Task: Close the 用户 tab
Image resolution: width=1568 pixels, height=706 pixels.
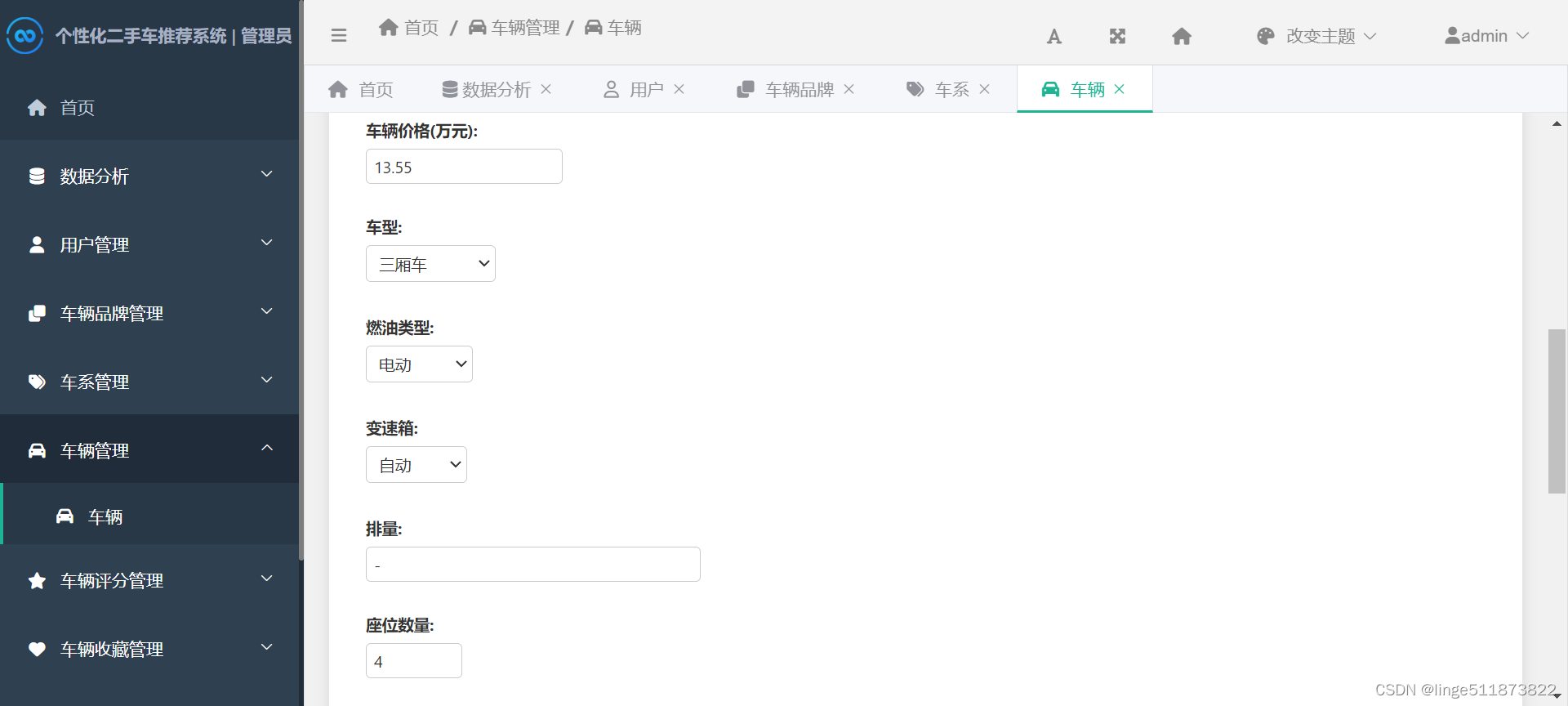Action: point(679,89)
